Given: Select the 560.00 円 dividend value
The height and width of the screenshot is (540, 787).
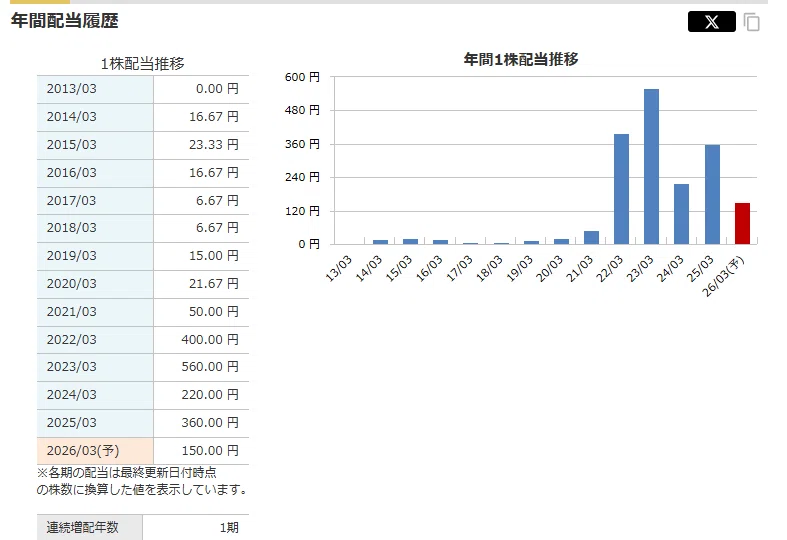Looking at the screenshot, I should 201,367.
